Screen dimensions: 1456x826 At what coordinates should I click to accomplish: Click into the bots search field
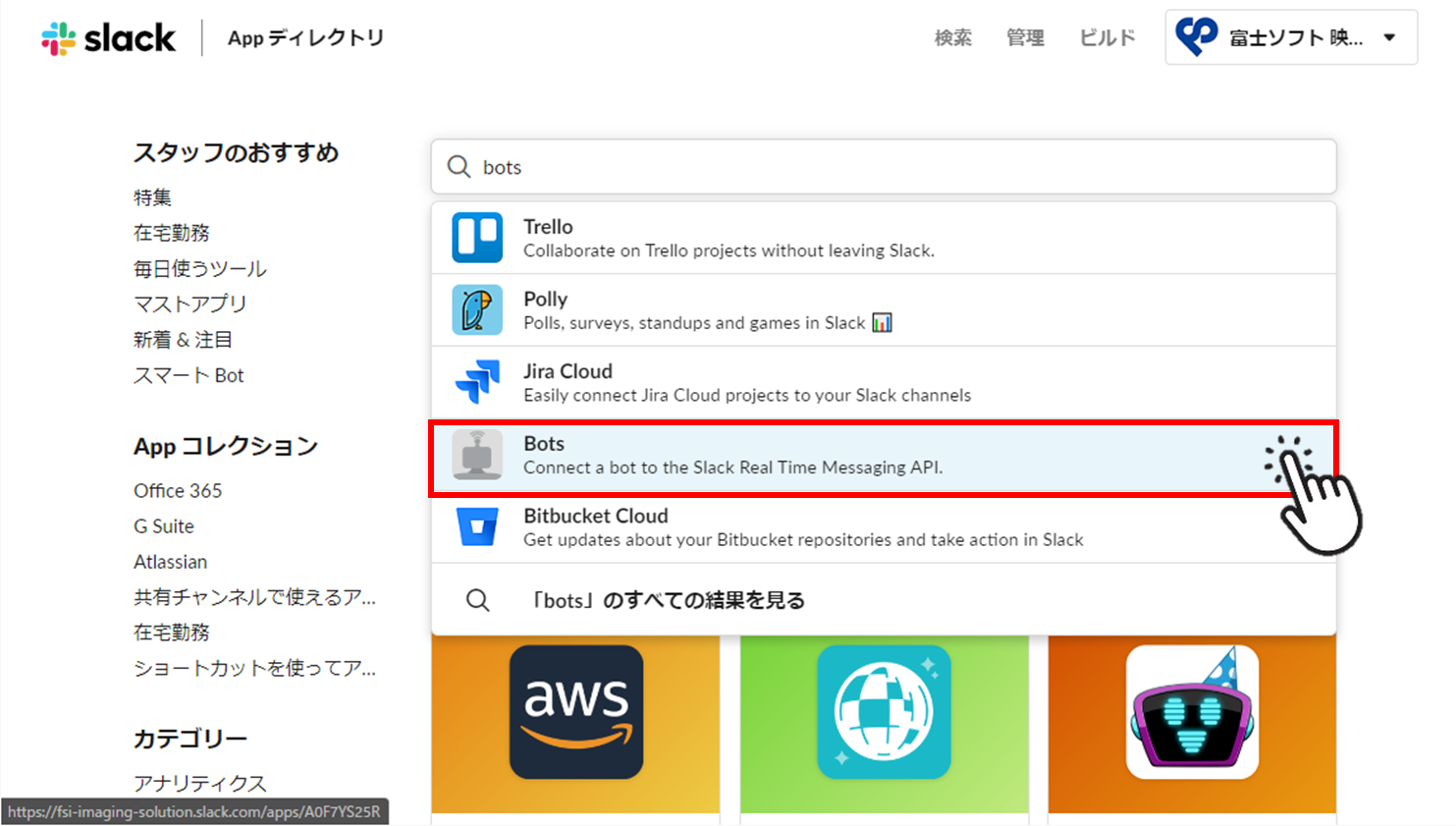[x=884, y=167]
